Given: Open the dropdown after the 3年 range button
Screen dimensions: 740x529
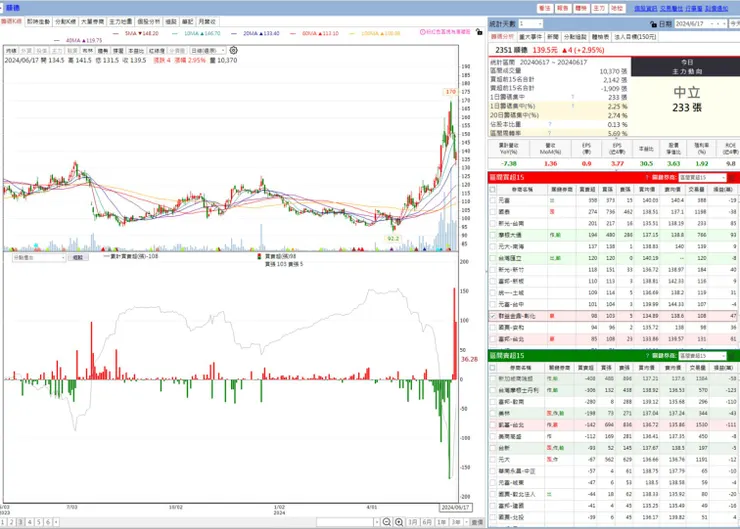Looking at the screenshot, I should 466,522.
